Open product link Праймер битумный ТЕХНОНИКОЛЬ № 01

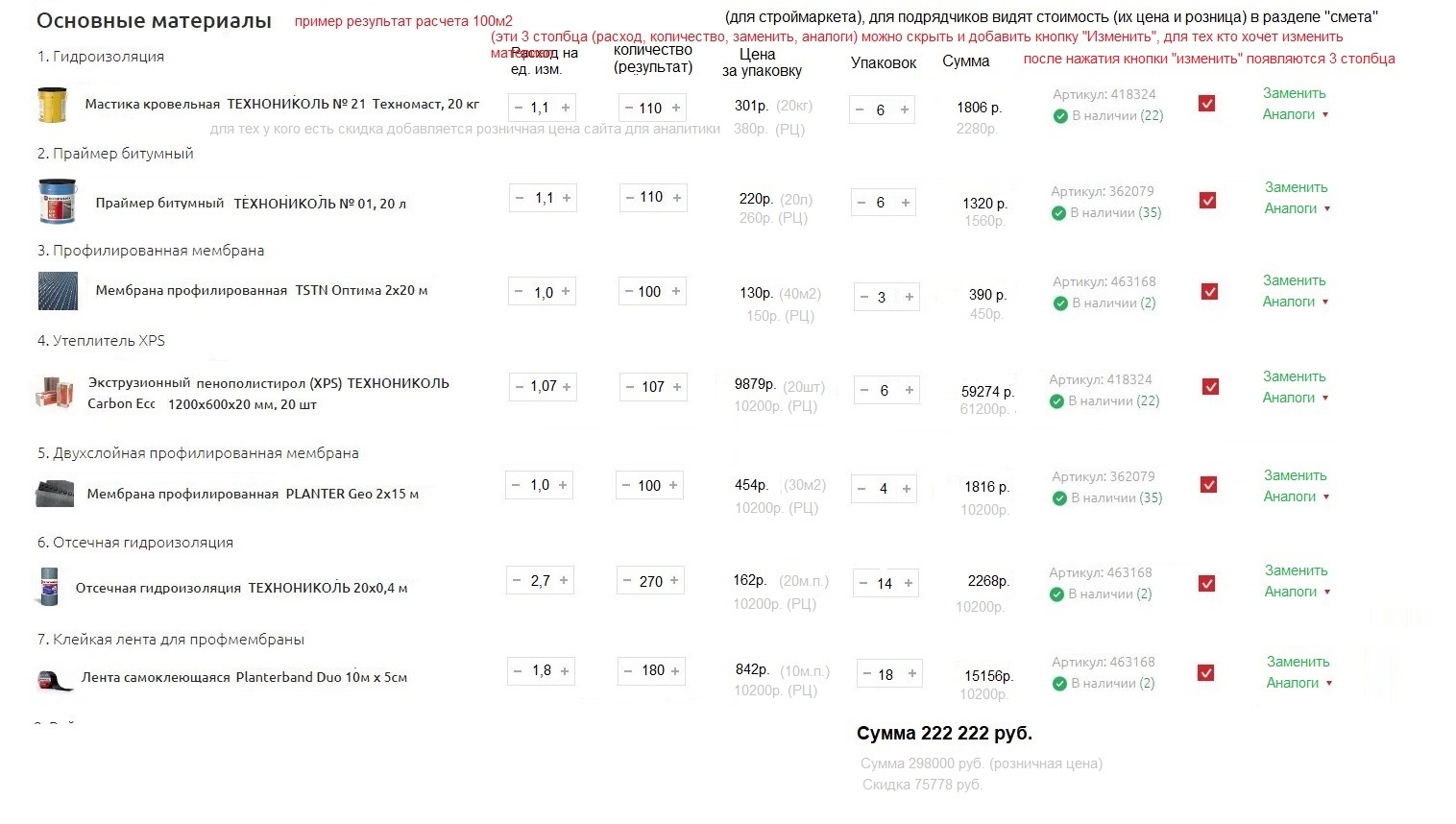pos(251,203)
